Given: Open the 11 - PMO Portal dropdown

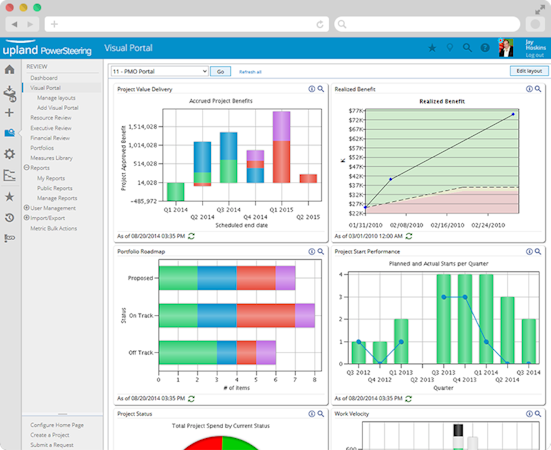Looking at the screenshot, I should point(160,71).
